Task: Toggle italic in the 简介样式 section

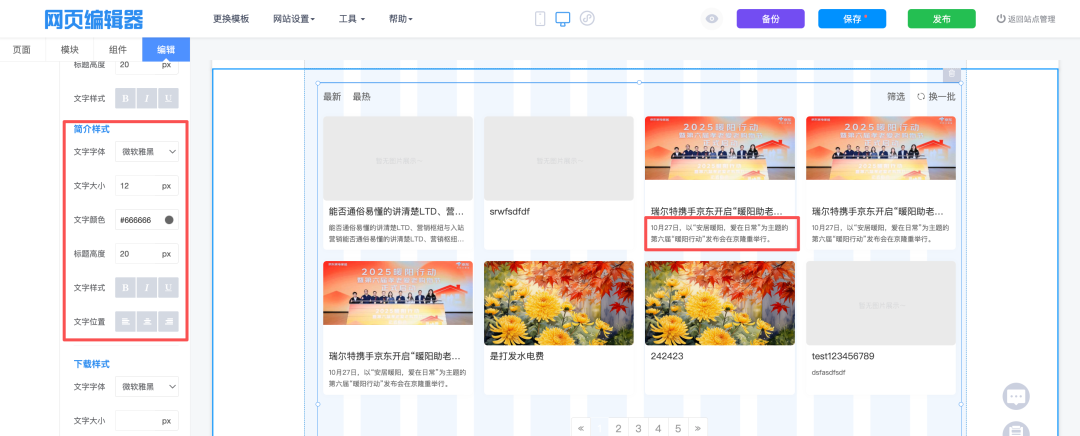Action: (147, 288)
